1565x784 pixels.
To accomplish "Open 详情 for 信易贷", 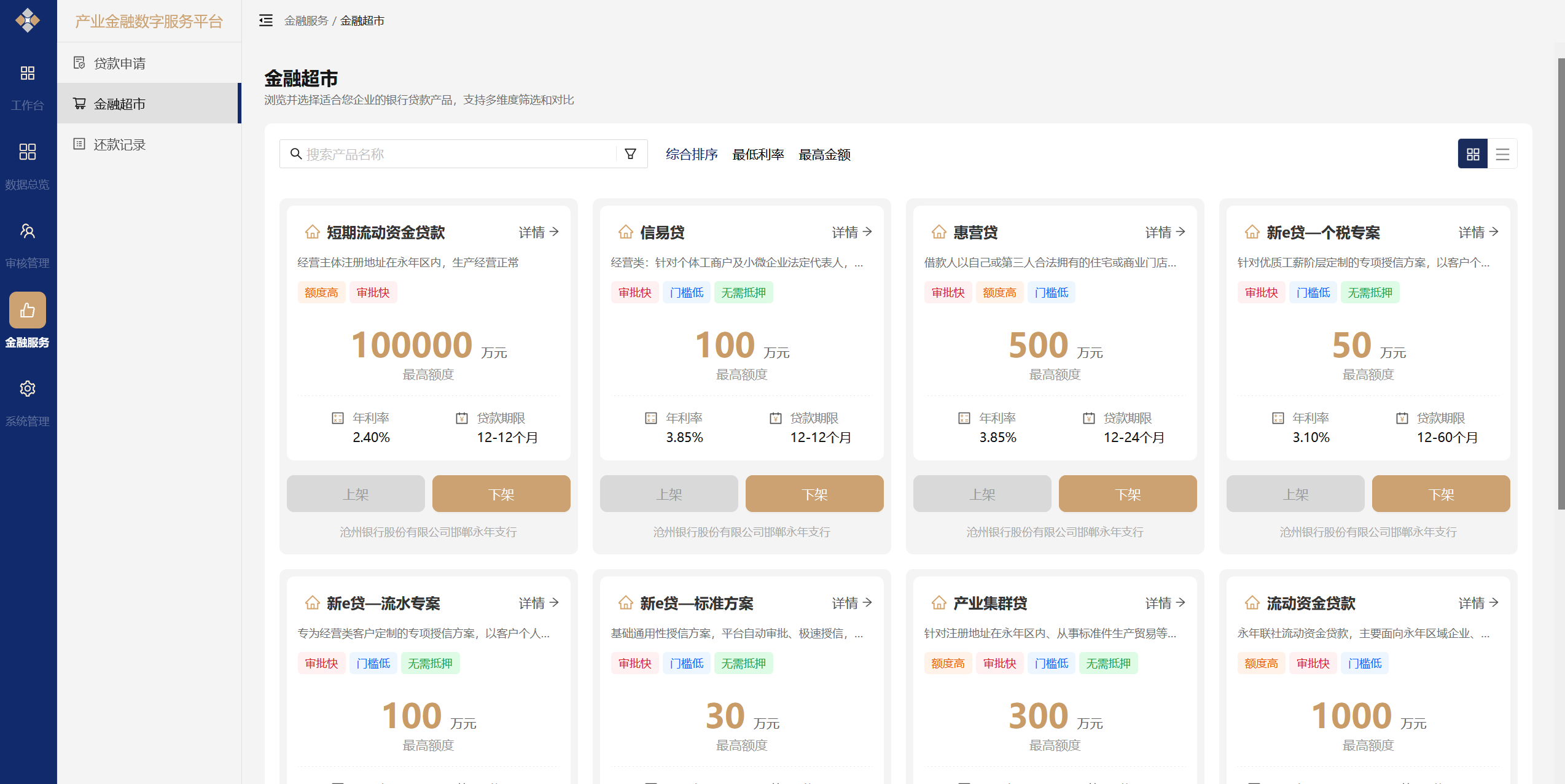I will pyautogui.click(x=853, y=232).
